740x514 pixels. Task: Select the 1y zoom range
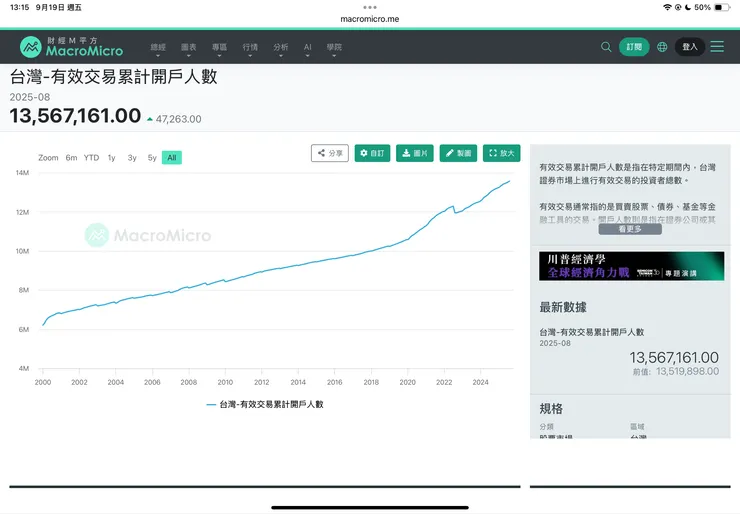(x=111, y=158)
